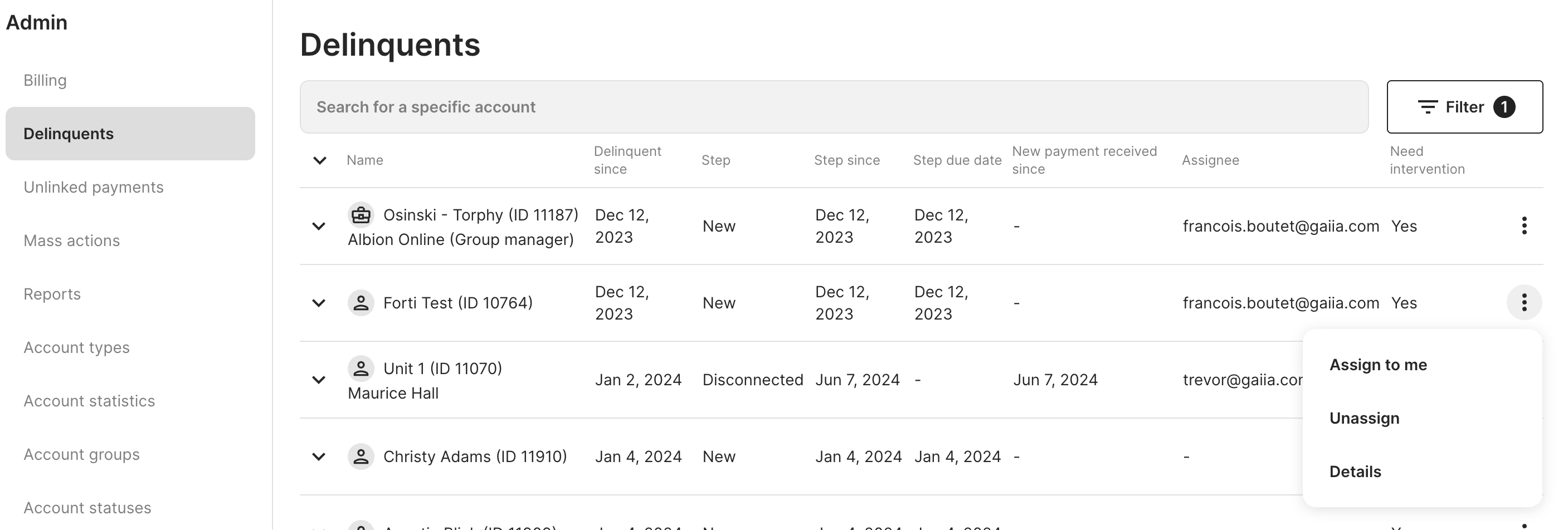Screen dimensions: 1568x530
Task: Expand the Unit 1 row
Action: [318, 379]
